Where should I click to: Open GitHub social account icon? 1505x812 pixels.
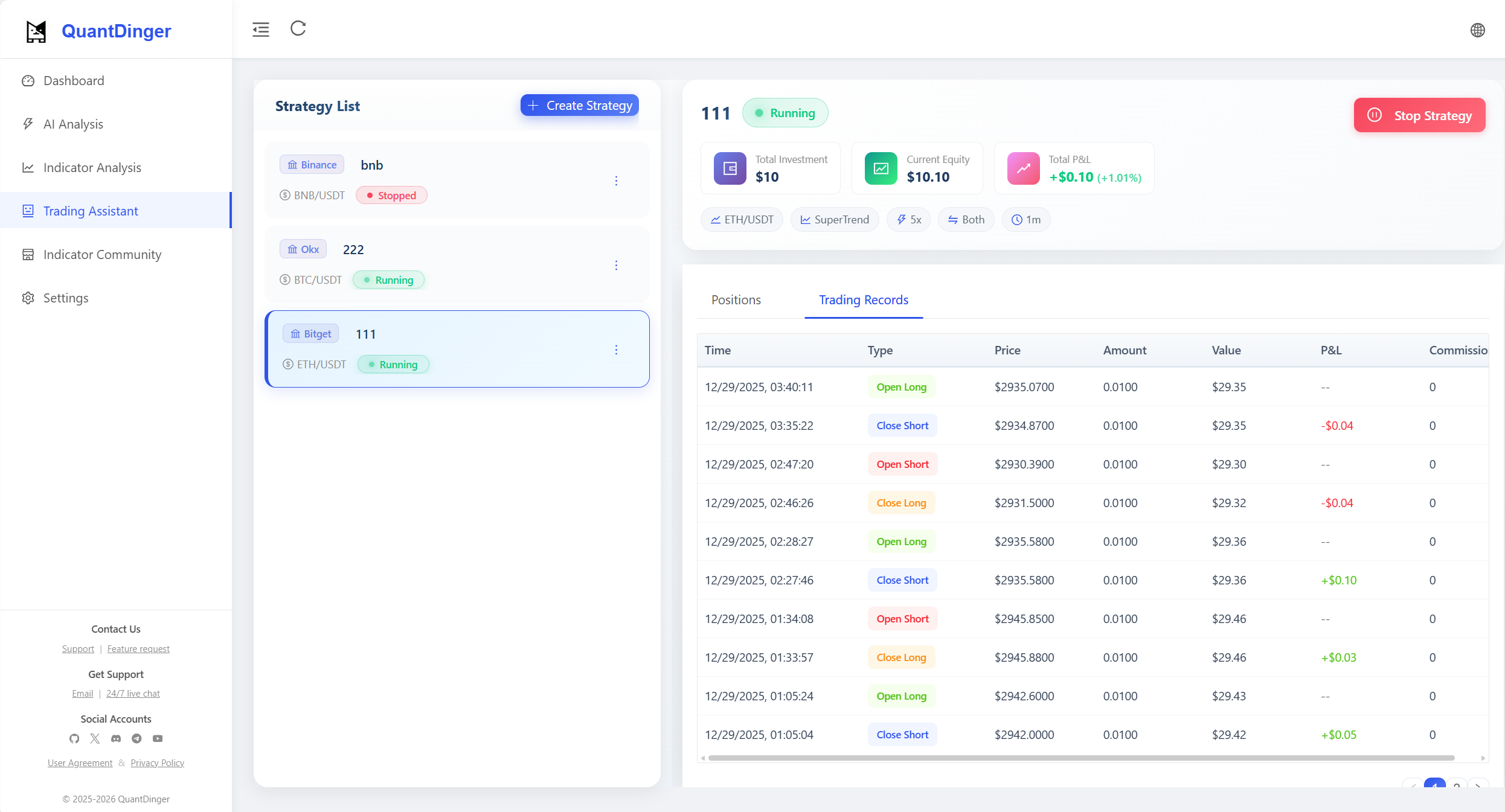point(74,738)
